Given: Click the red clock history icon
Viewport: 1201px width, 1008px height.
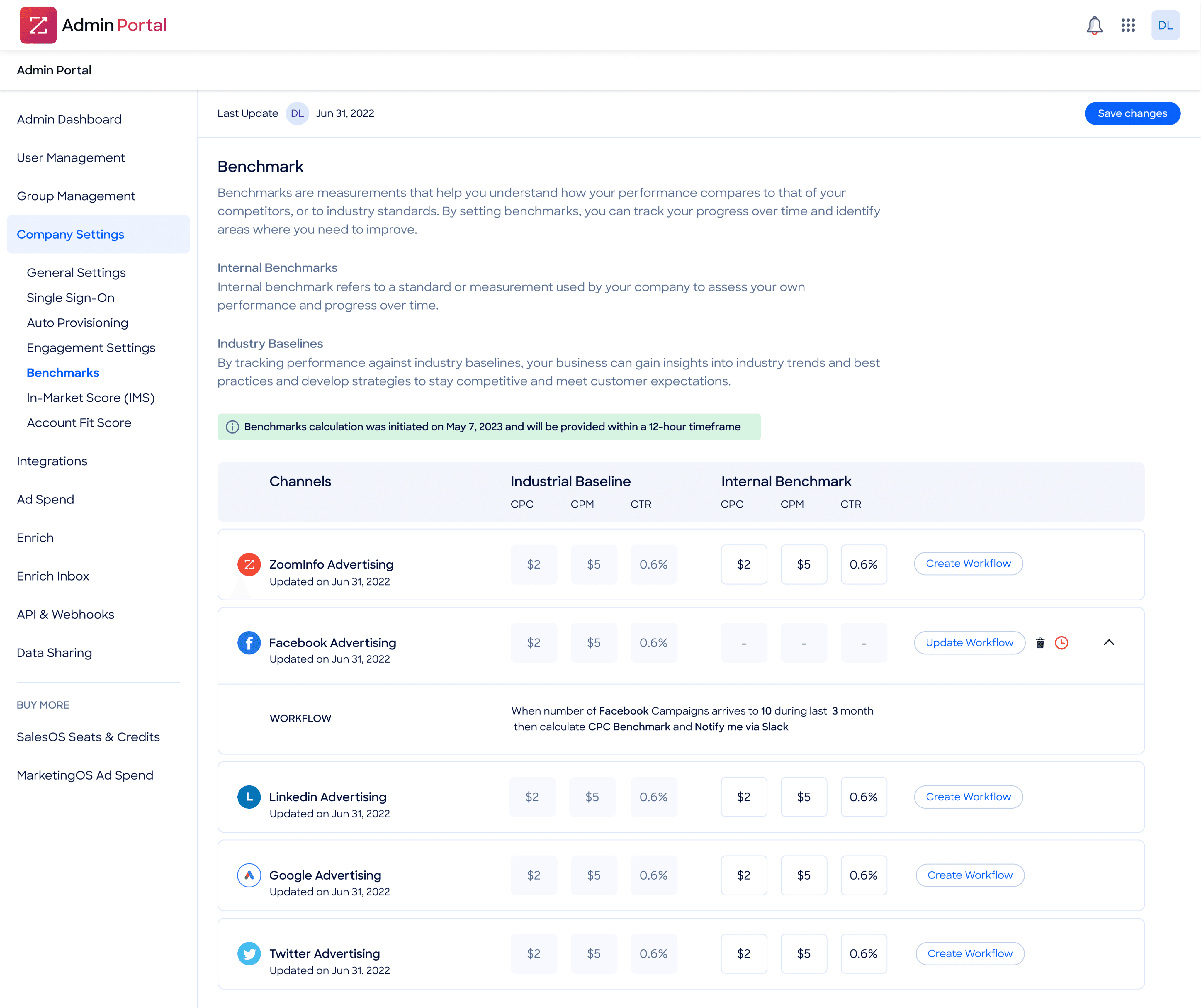Looking at the screenshot, I should pos(1061,643).
